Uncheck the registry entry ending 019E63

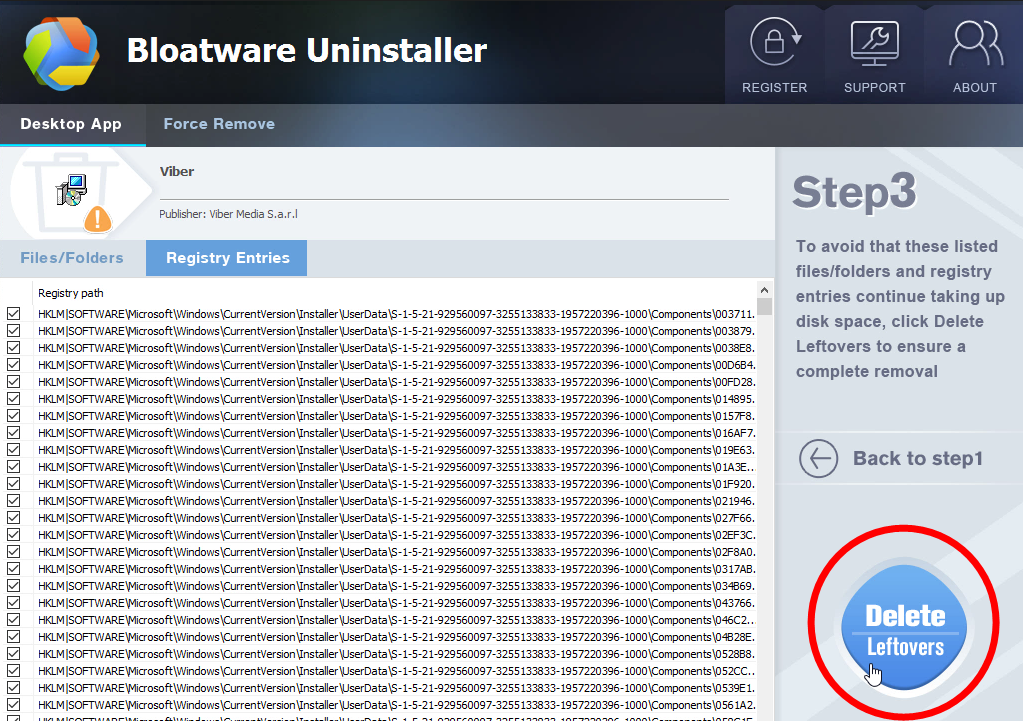13,450
